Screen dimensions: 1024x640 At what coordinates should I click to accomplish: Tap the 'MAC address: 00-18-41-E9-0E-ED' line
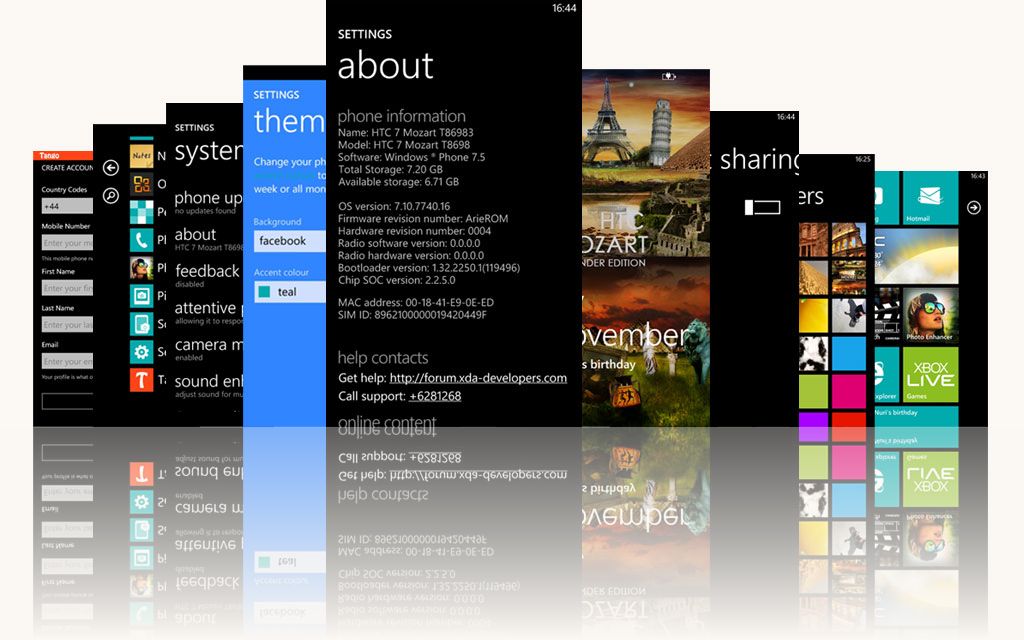click(415, 303)
